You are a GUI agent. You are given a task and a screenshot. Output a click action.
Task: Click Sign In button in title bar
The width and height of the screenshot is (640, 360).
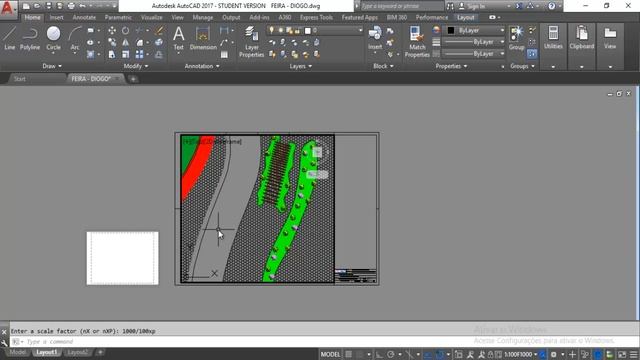tap(472, 6)
